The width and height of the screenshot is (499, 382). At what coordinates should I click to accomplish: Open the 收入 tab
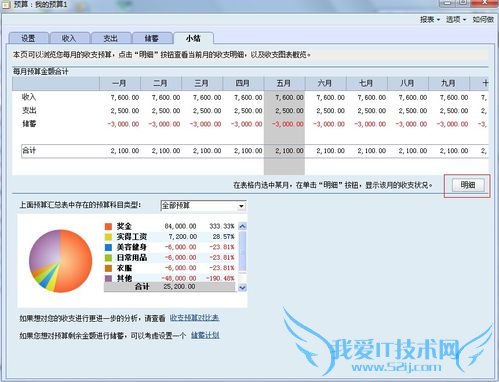[69, 38]
